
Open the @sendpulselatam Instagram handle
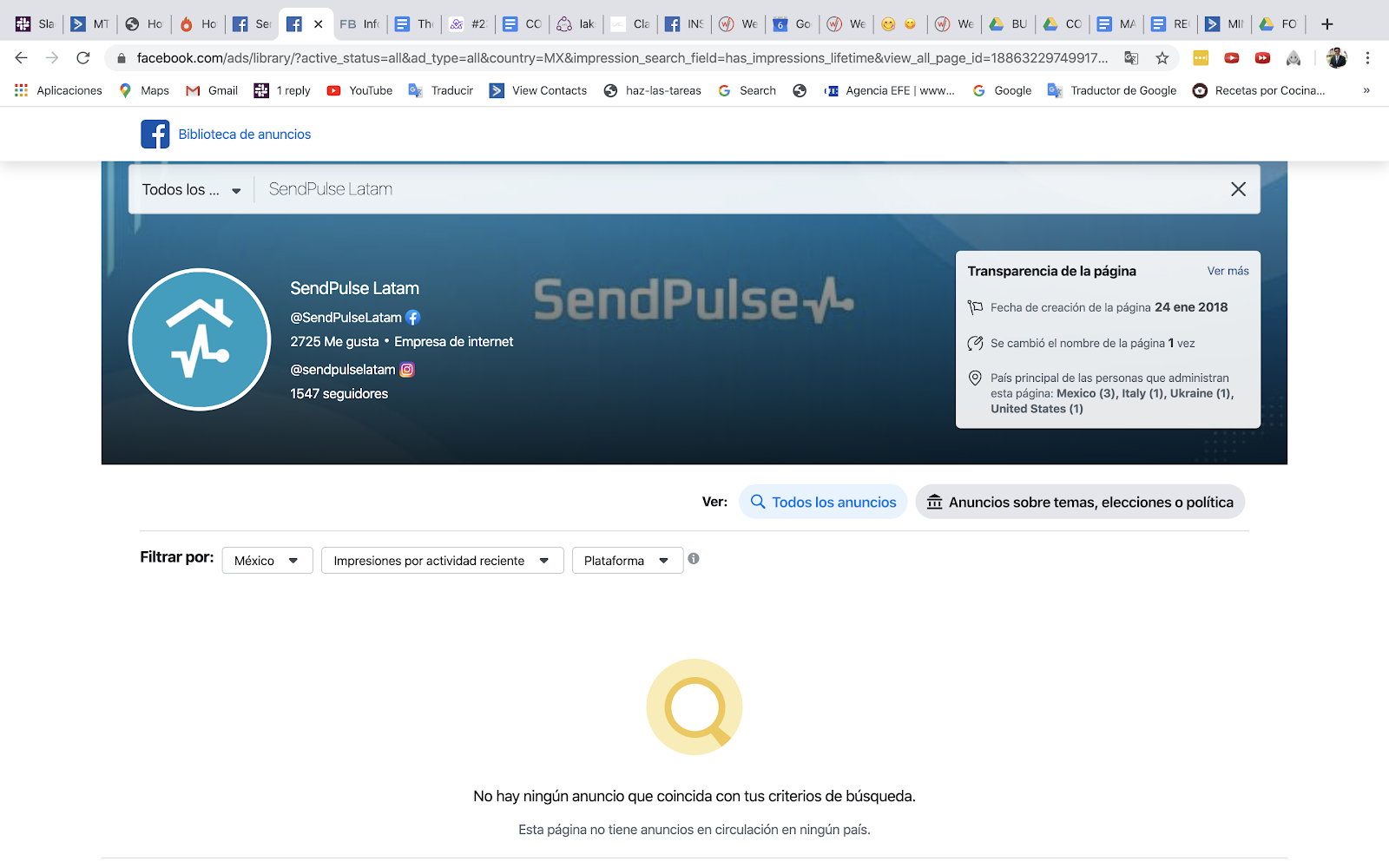tap(342, 370)
